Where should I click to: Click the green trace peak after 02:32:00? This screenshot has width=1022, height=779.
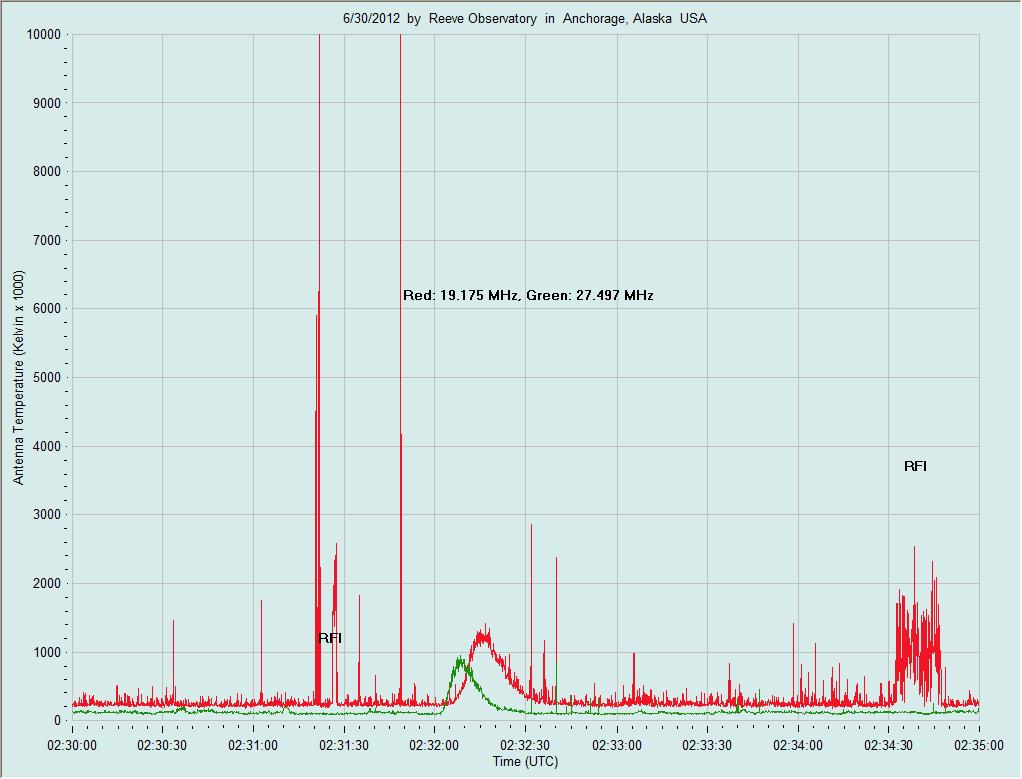coord(460,661)
